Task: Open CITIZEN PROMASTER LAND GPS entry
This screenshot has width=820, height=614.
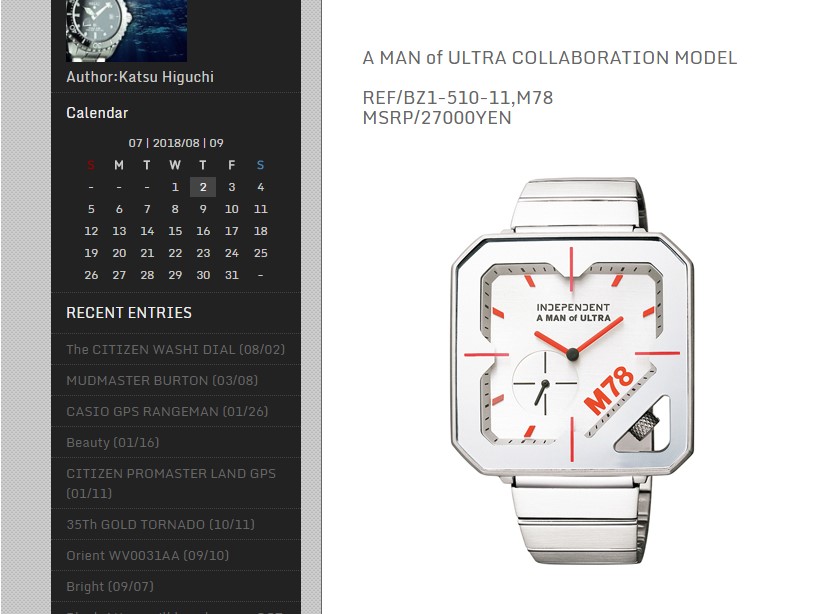Action: (x=171, y=483)
